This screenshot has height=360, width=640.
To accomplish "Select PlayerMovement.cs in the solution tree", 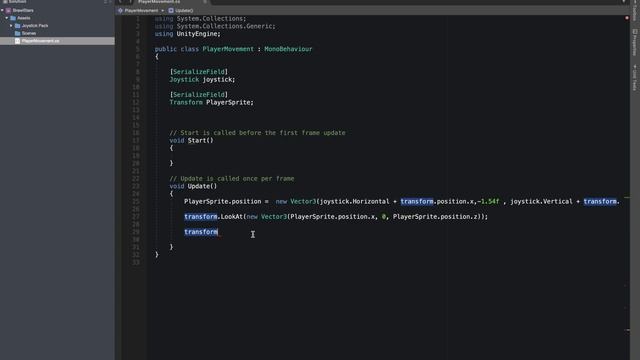I will pyautogui.click(x=57, y=41).
